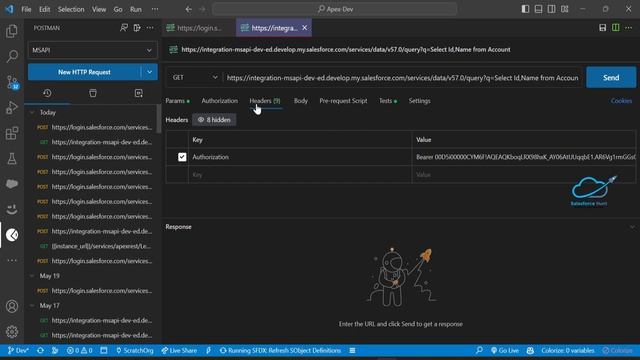This screenshot has height=360, width=640.
Task: Collapse the Today history group
Action: pyautogui.click(x=32, y=112)
